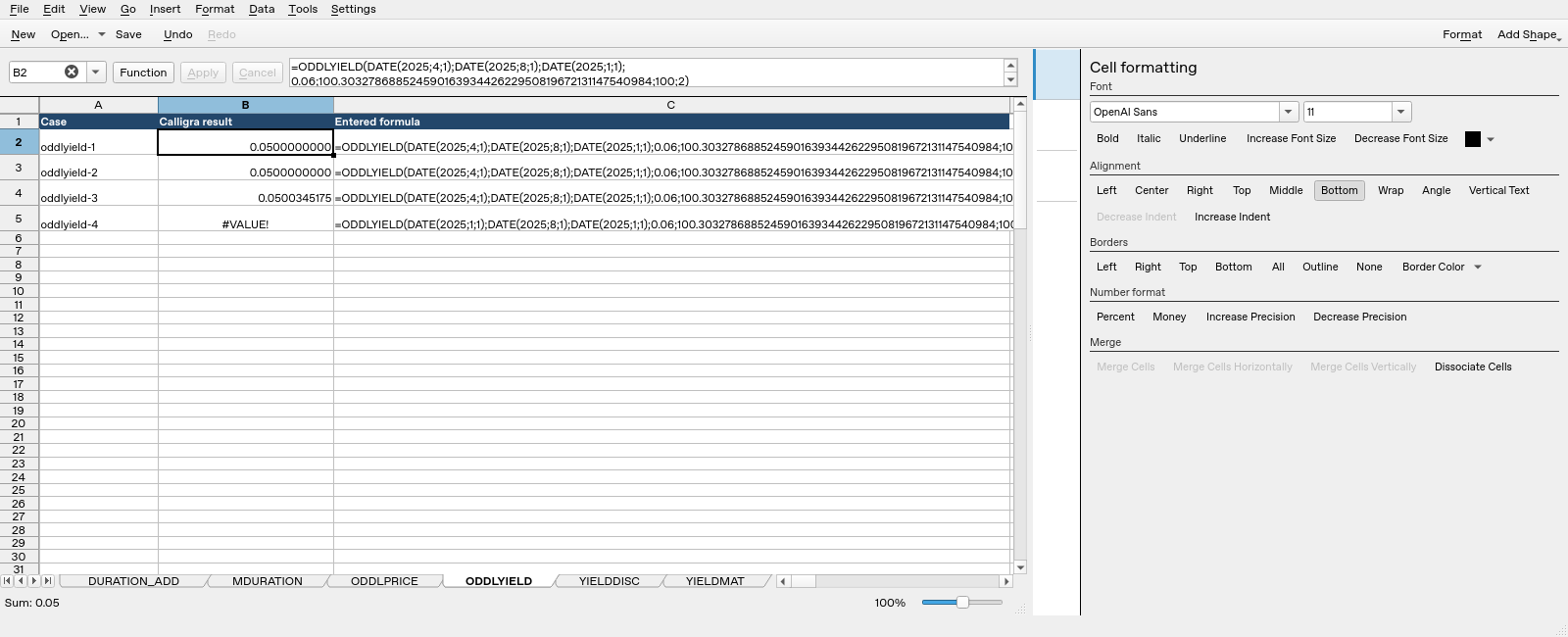Switch to the DURATION_ADD sheet tab
The height and width of the screenshot is (637, 1568).
pyautogui.click(x=133, y=581)
